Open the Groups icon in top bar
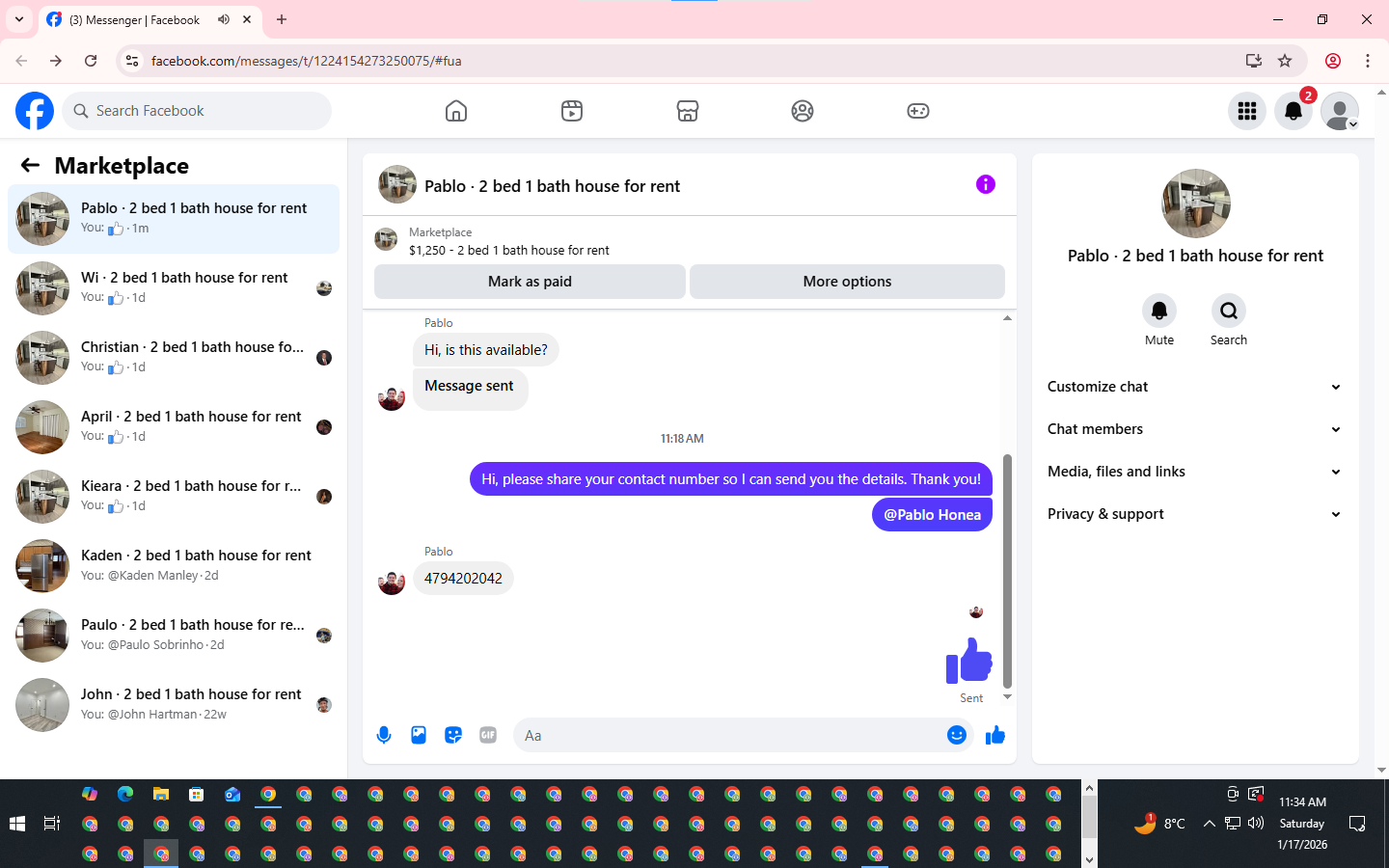 click(x=803, y=111)
